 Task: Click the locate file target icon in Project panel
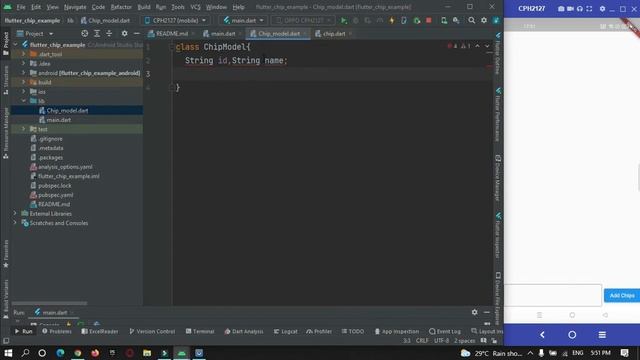(x=84, y=34)
